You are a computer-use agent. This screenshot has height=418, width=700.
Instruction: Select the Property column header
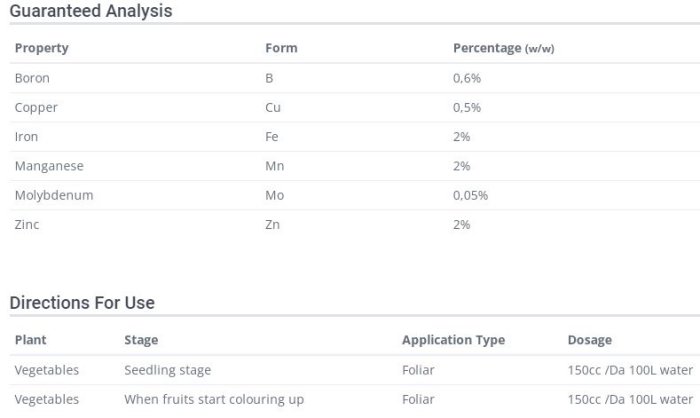point(42,48)
